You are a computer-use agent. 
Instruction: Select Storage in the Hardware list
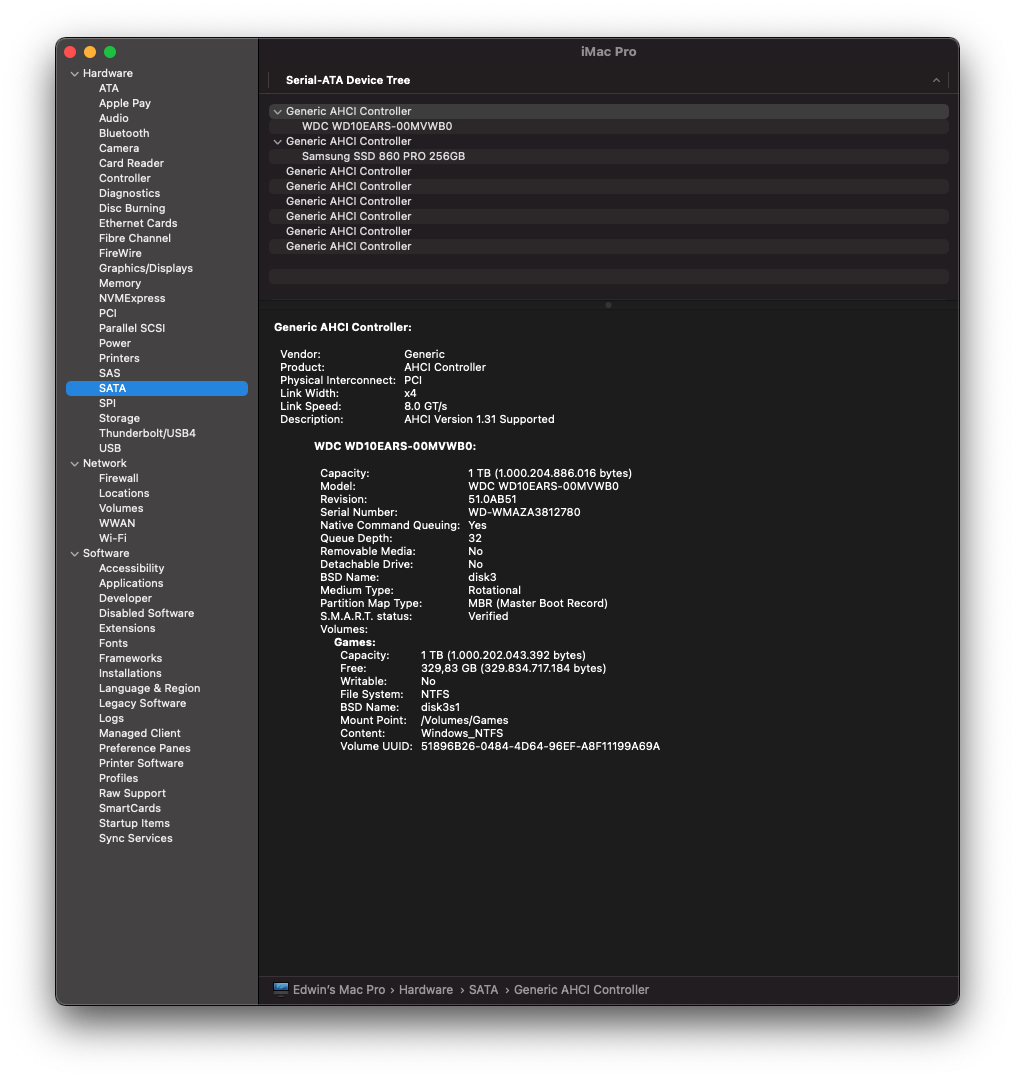point(119,418)
